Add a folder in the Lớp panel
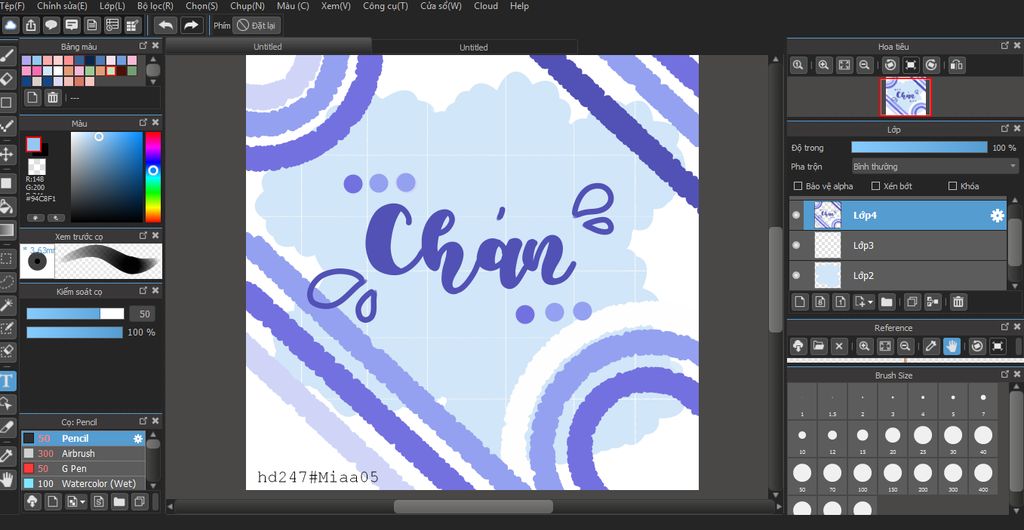 point(886,302)
